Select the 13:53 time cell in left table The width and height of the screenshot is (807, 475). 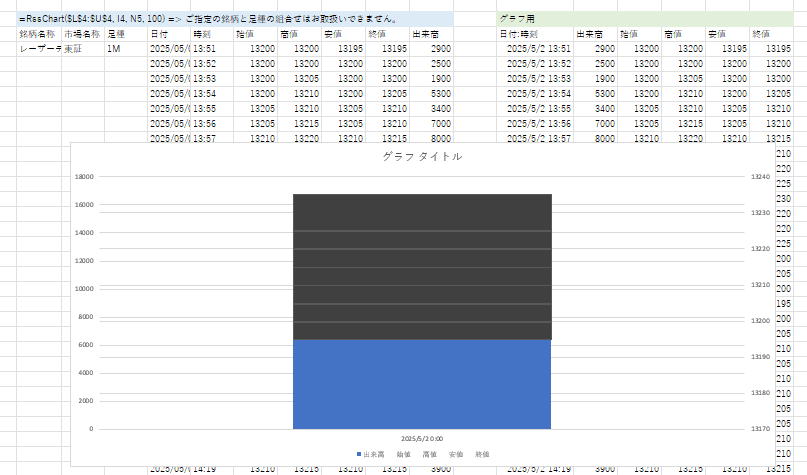[212, 79]
